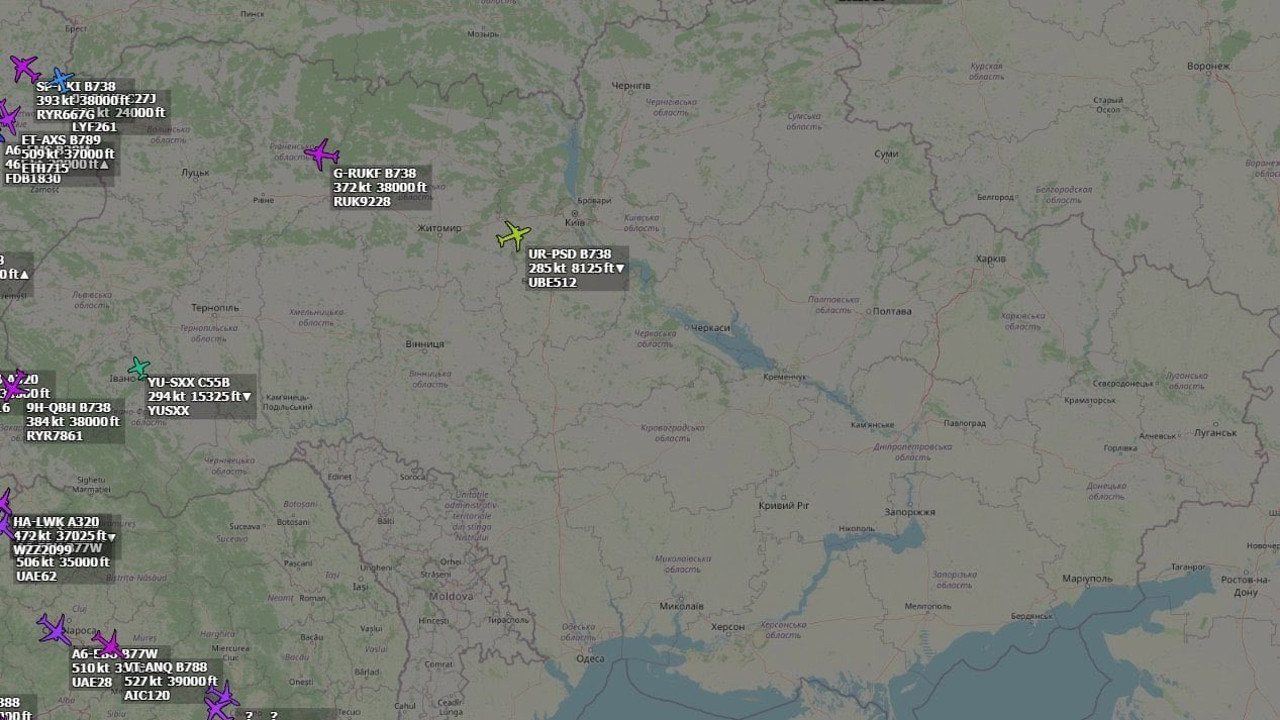Select the magenta aircraft directly above the UAE28 label
Screen dimensions: 1280x720
[106, 643]
